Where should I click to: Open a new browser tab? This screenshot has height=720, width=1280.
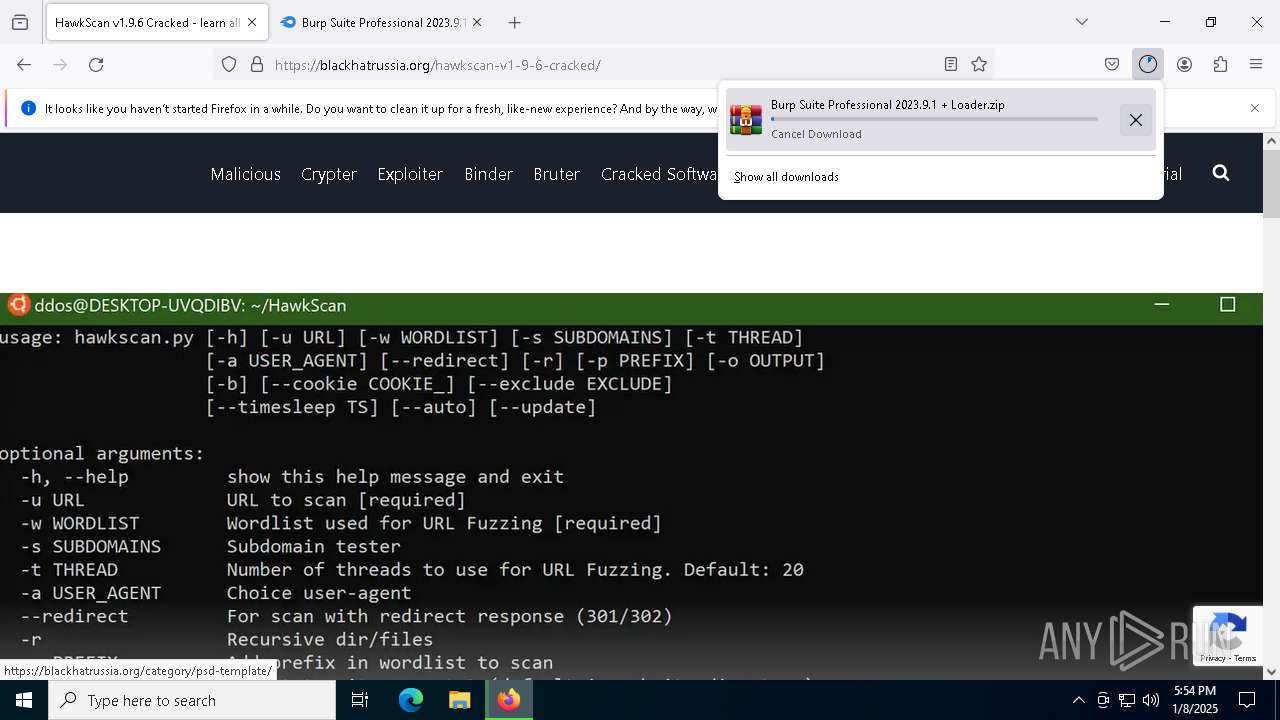coord(514,22)
